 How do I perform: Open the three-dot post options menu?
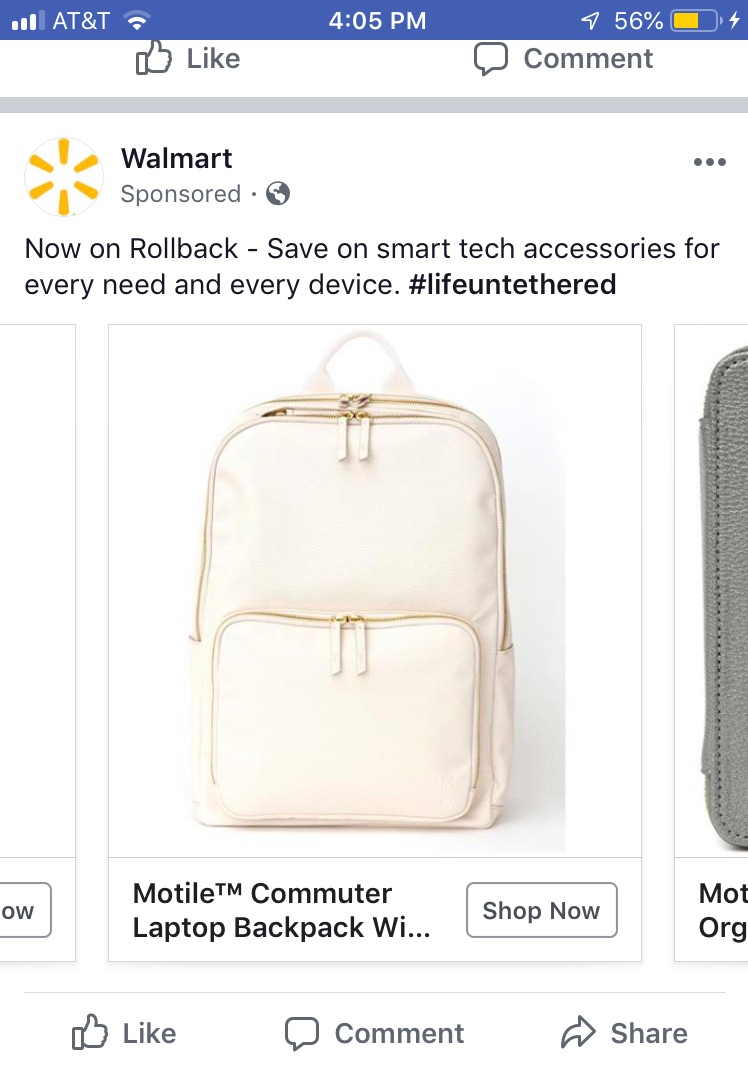point(709,163)
